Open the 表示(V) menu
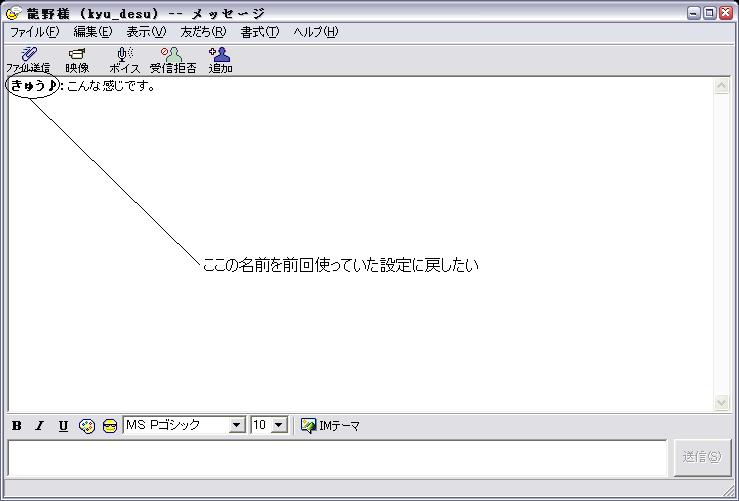This screenshot has height=501, width=739. [x=146, y=32]
